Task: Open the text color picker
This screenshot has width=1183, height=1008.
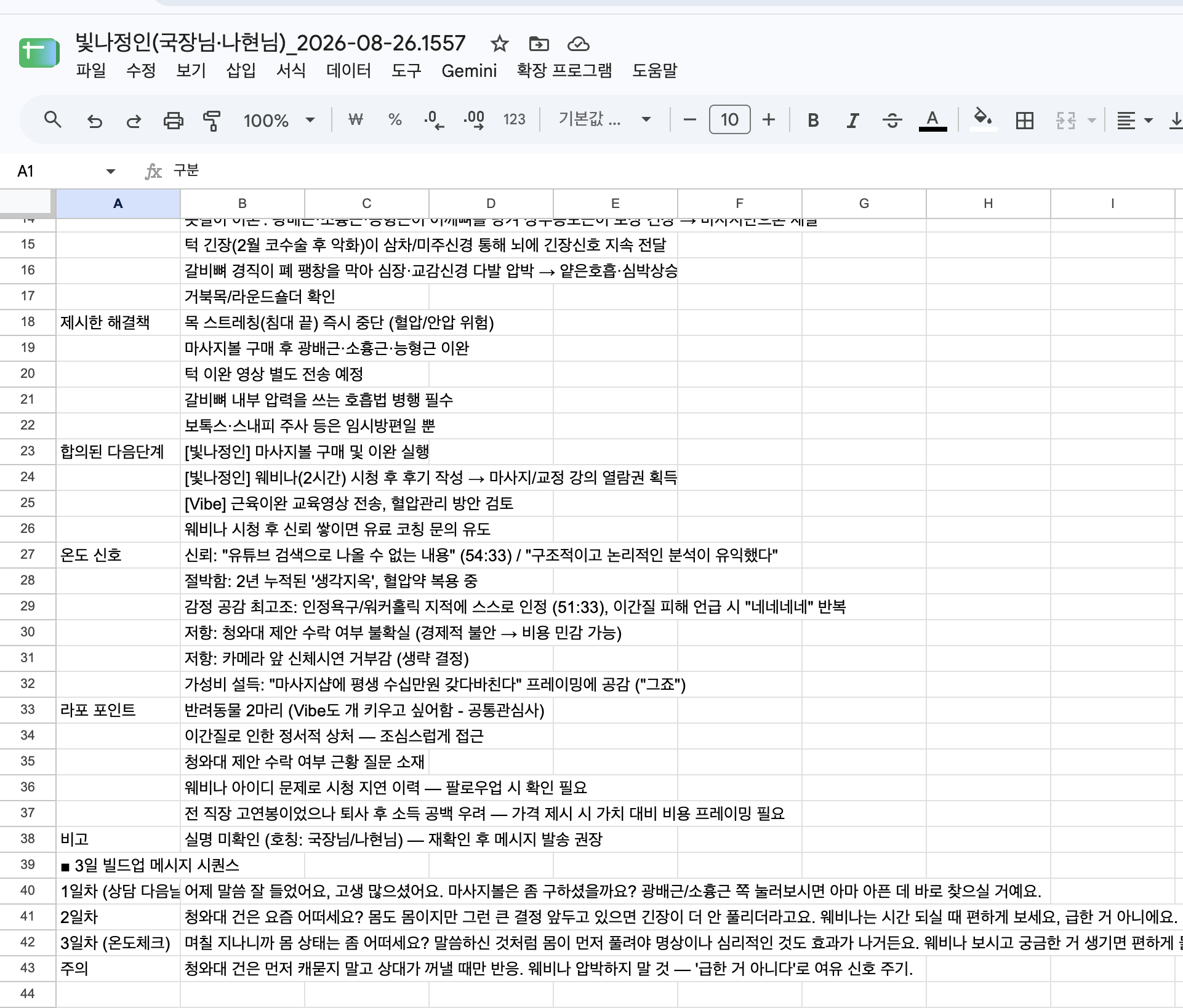Action: (x=932, y=120)
